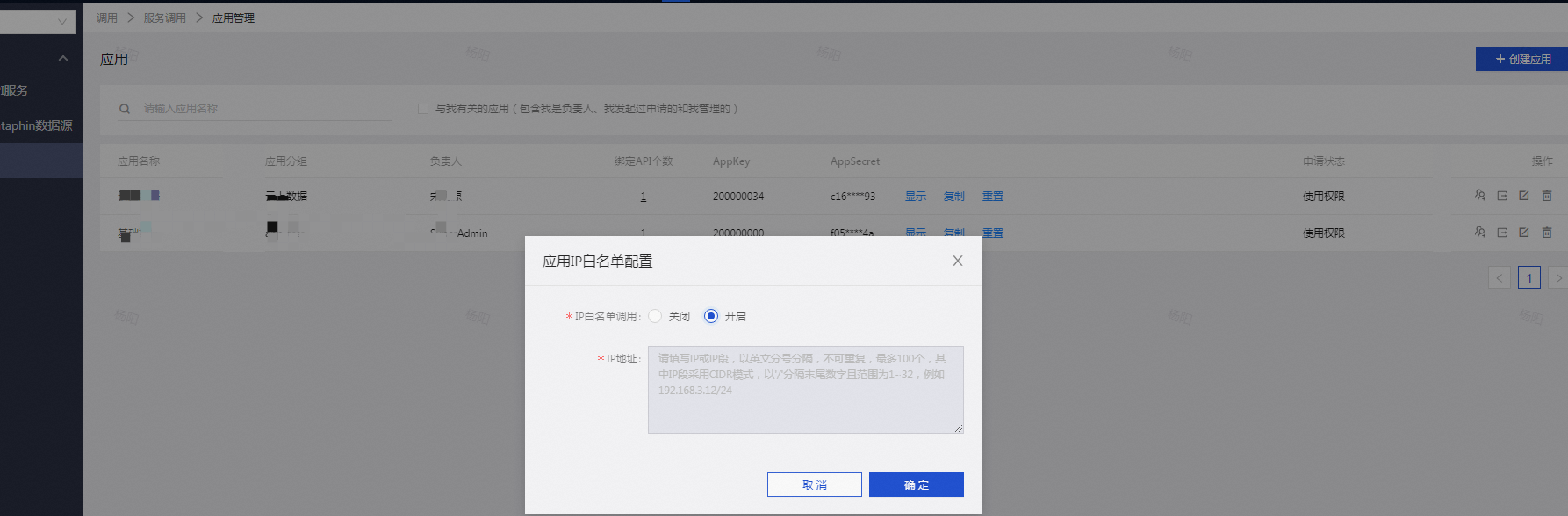
Task: Click the 确定 button
Action: [916, 484]
